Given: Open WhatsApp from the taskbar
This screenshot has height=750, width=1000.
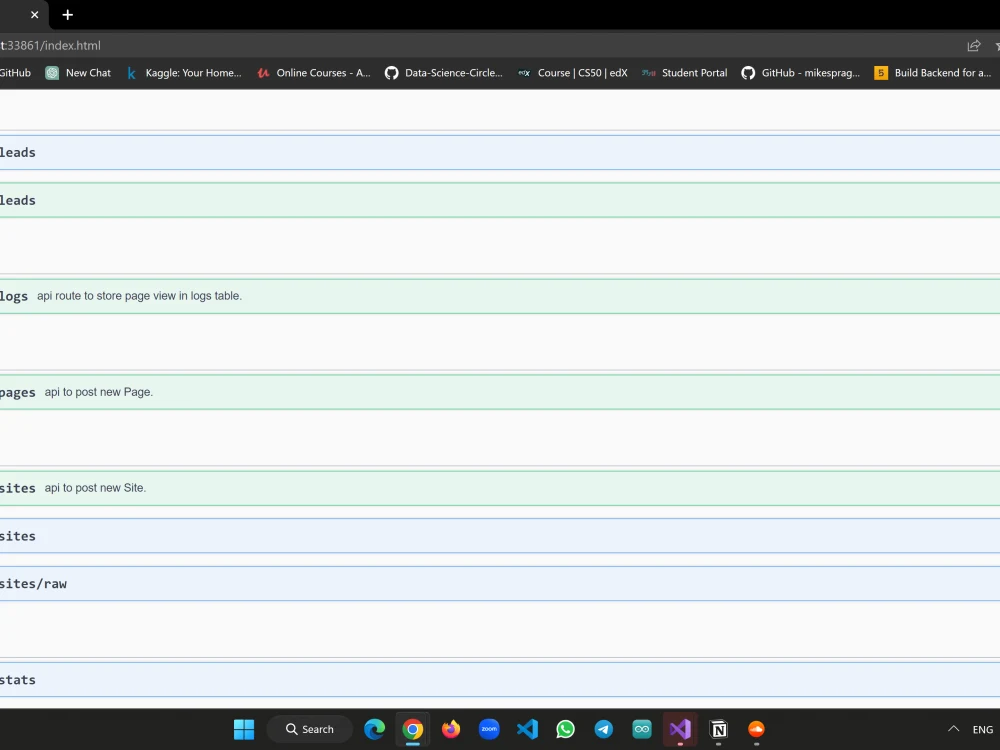Looking at the screenshot, I should pos(565,729).
